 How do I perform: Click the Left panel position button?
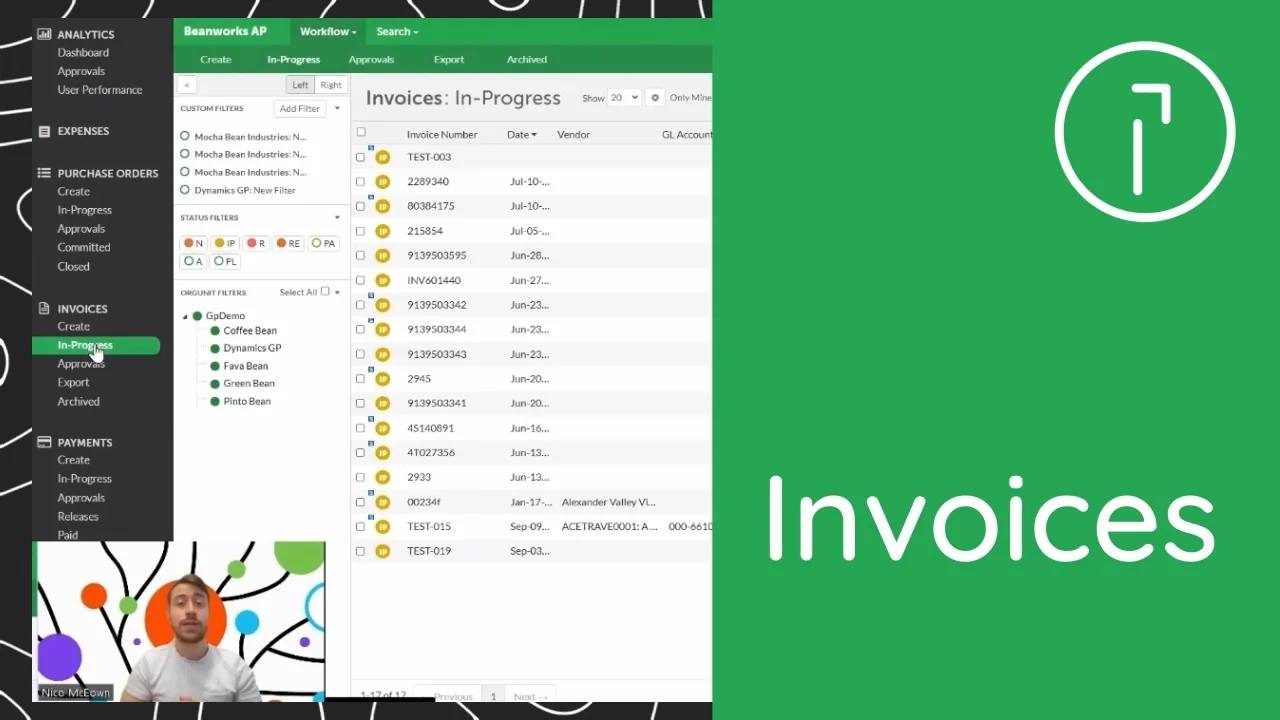300,85
